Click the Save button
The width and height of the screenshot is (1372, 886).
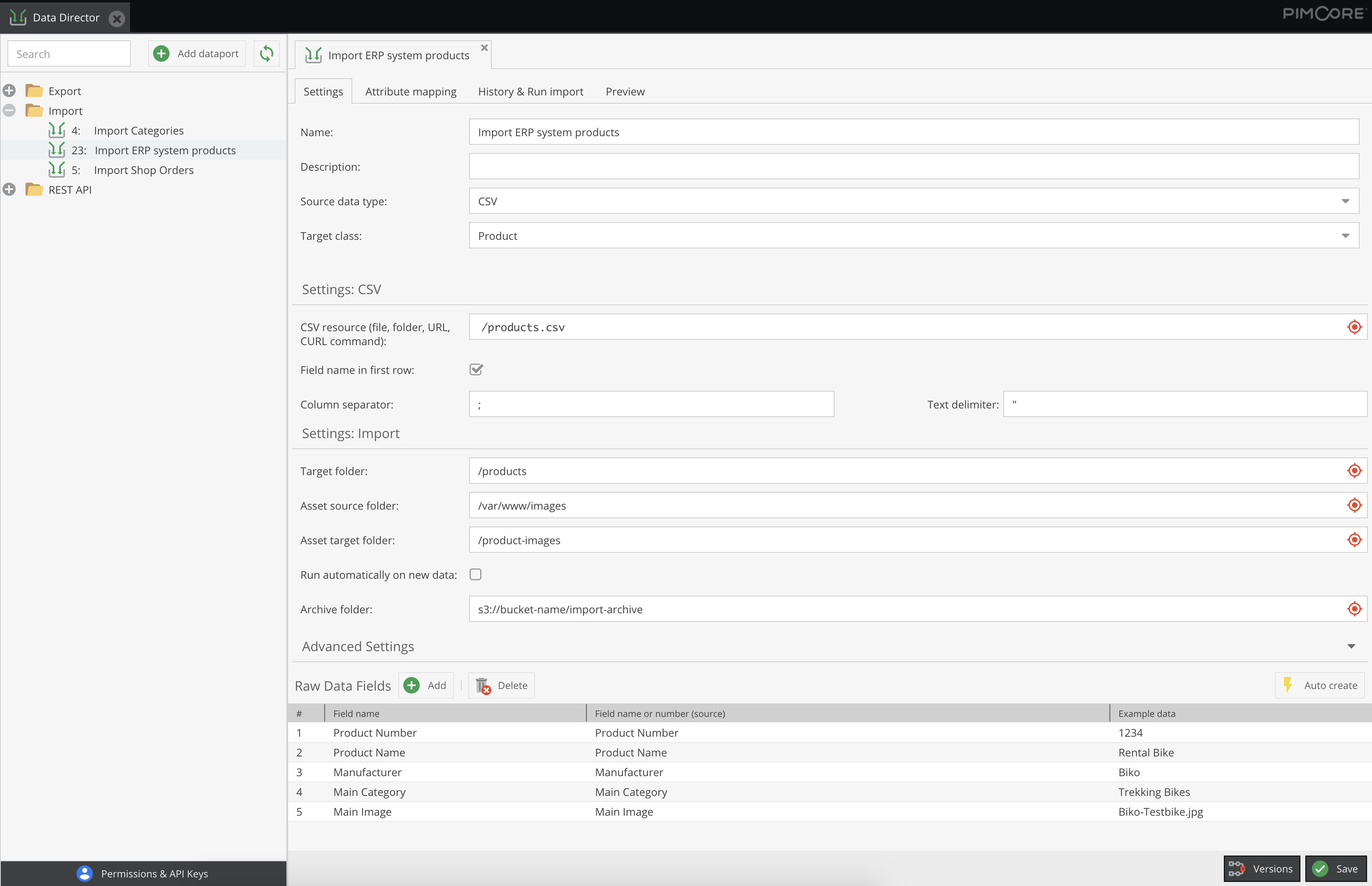coord(1336,868)
